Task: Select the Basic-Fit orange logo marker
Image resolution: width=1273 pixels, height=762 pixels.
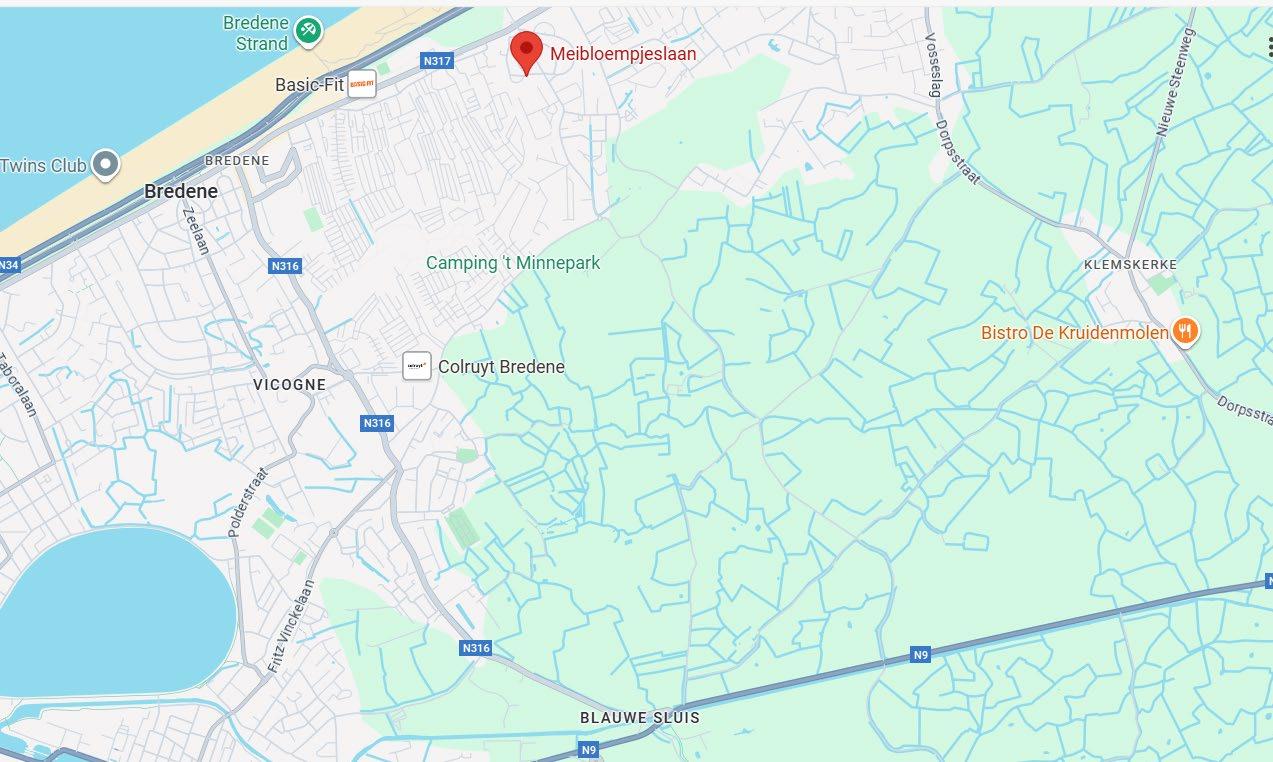Action: [x=362, y=85]
